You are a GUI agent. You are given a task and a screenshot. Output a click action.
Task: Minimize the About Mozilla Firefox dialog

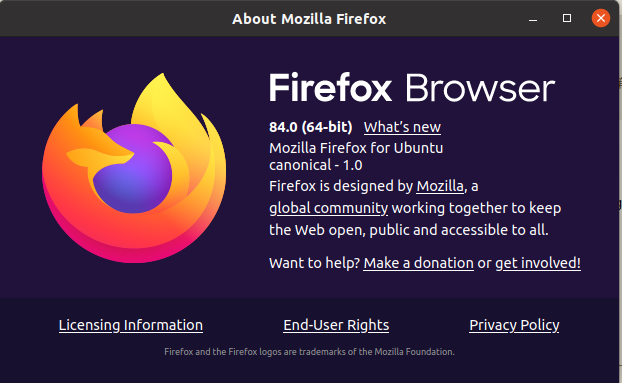[533, 19]
